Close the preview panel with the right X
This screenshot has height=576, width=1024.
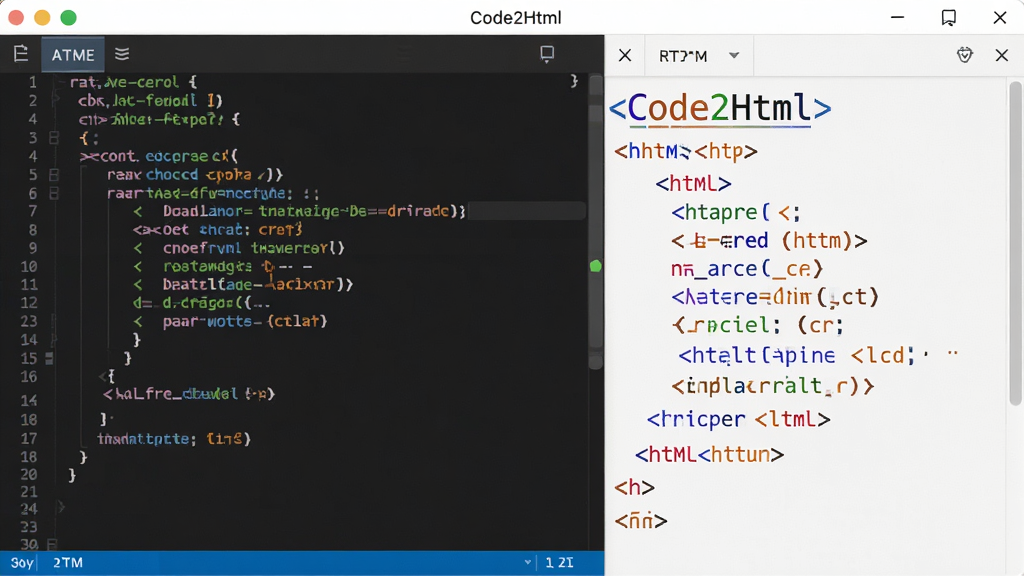pyautogui.click(x=1002, y=55)
